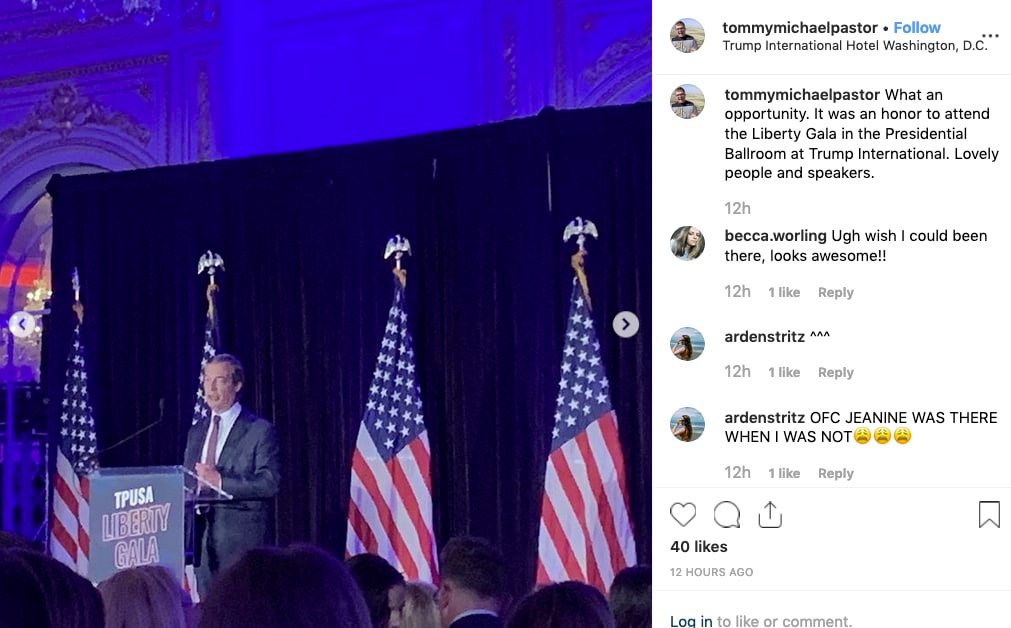Open the three-dot more options menu

click(990, 35)
